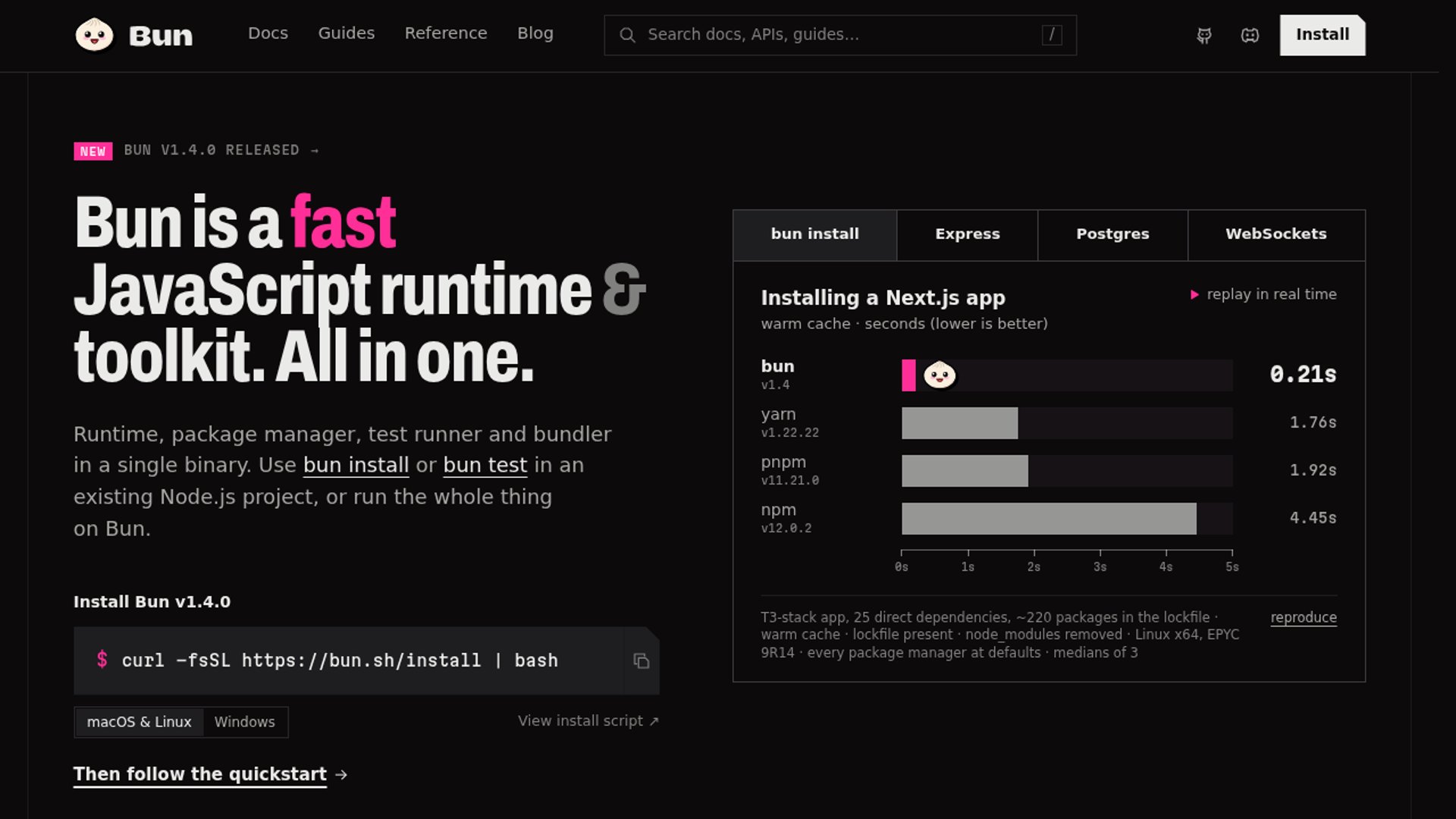Viewport: 1456px width, 819px height.
Task: Open the Guides menu item
Action: [346, 33]
